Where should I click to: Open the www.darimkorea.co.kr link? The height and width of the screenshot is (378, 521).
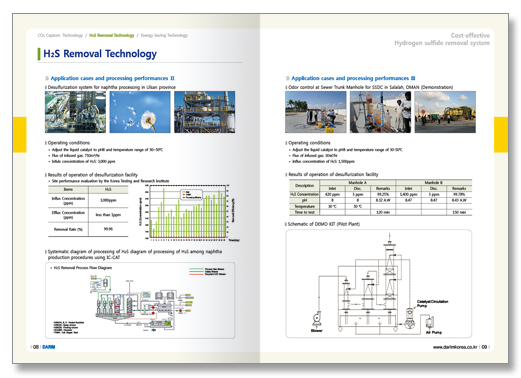[x=455, y=347]
